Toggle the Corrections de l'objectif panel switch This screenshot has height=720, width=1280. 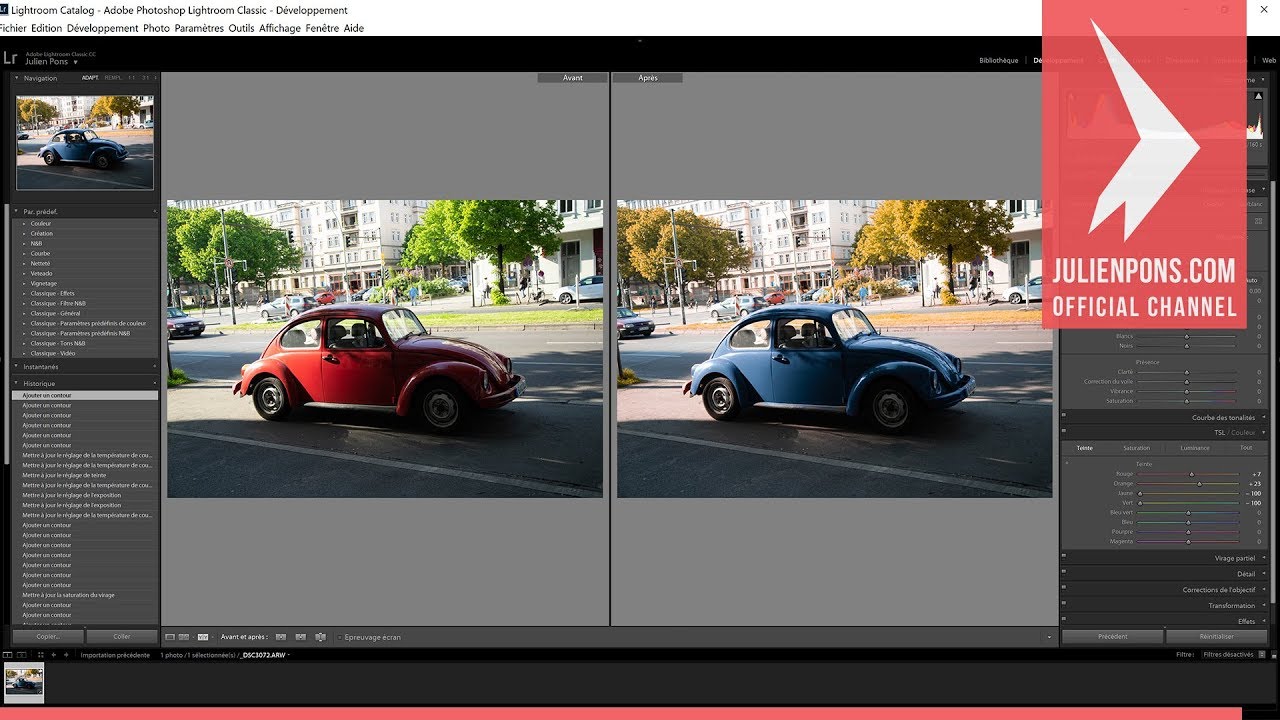coord(1064,587)
